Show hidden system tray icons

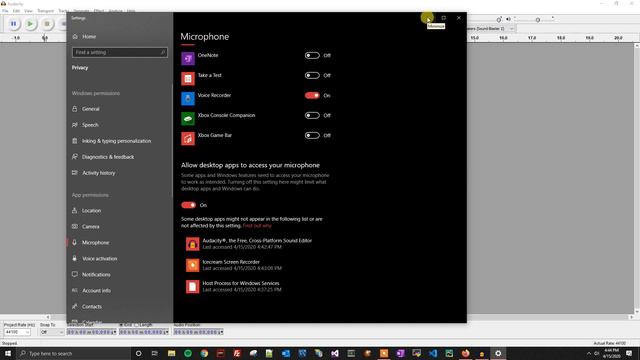589,353
